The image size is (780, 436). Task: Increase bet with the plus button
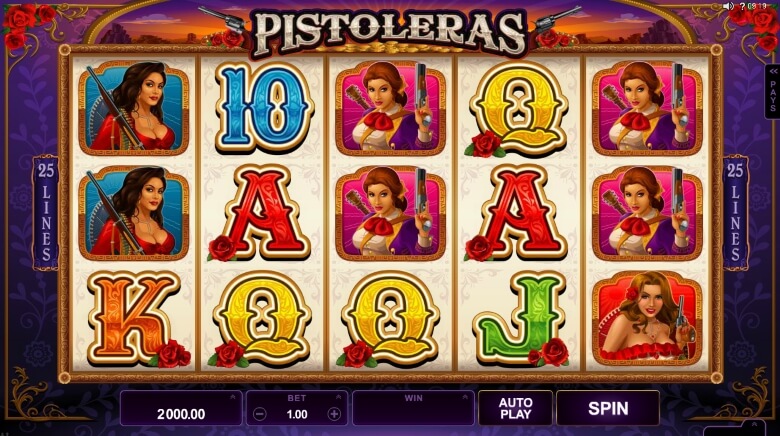334,414
